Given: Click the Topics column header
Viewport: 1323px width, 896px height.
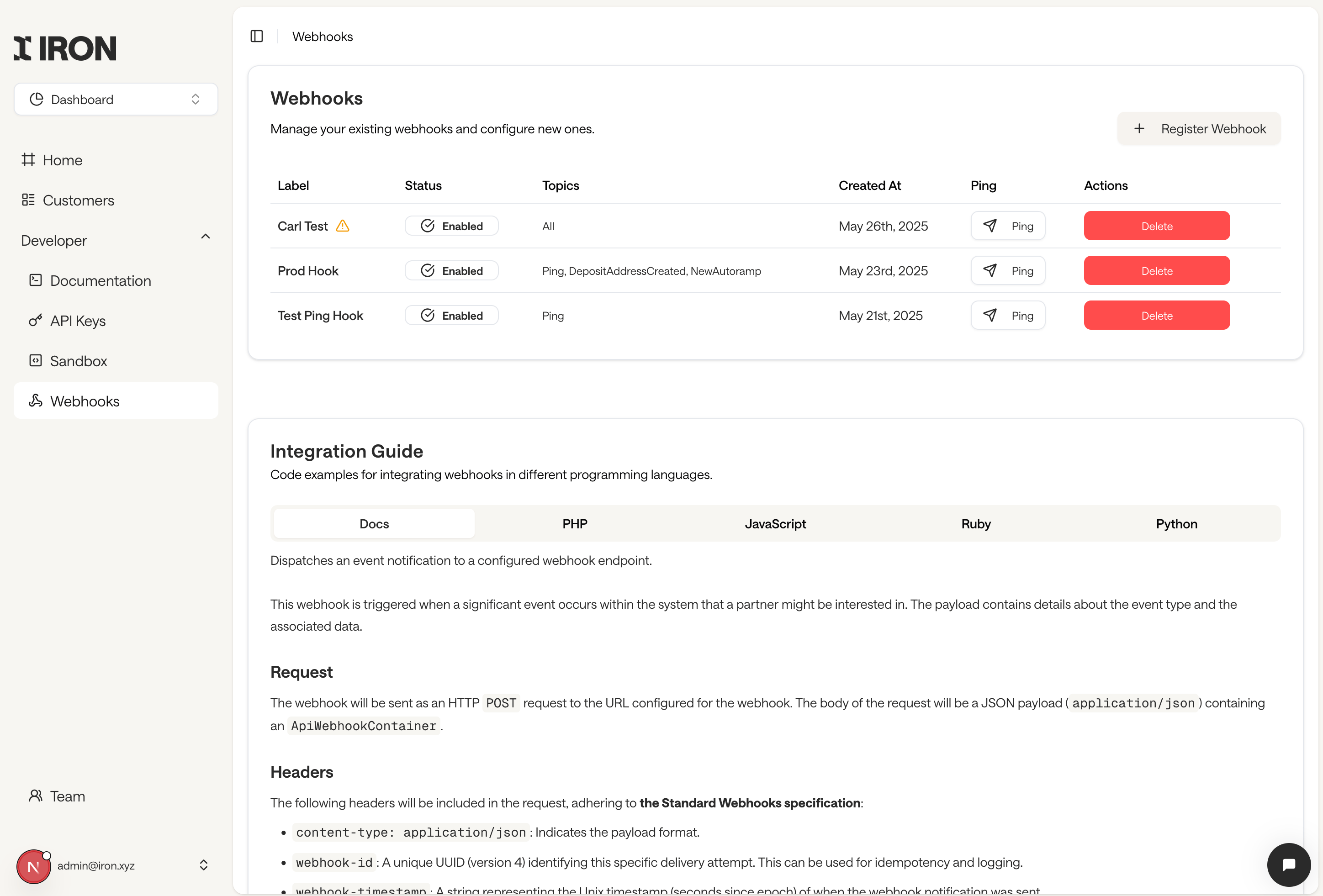Looking at the screenshot, I should pyautogui.click(x=560, y=185).
